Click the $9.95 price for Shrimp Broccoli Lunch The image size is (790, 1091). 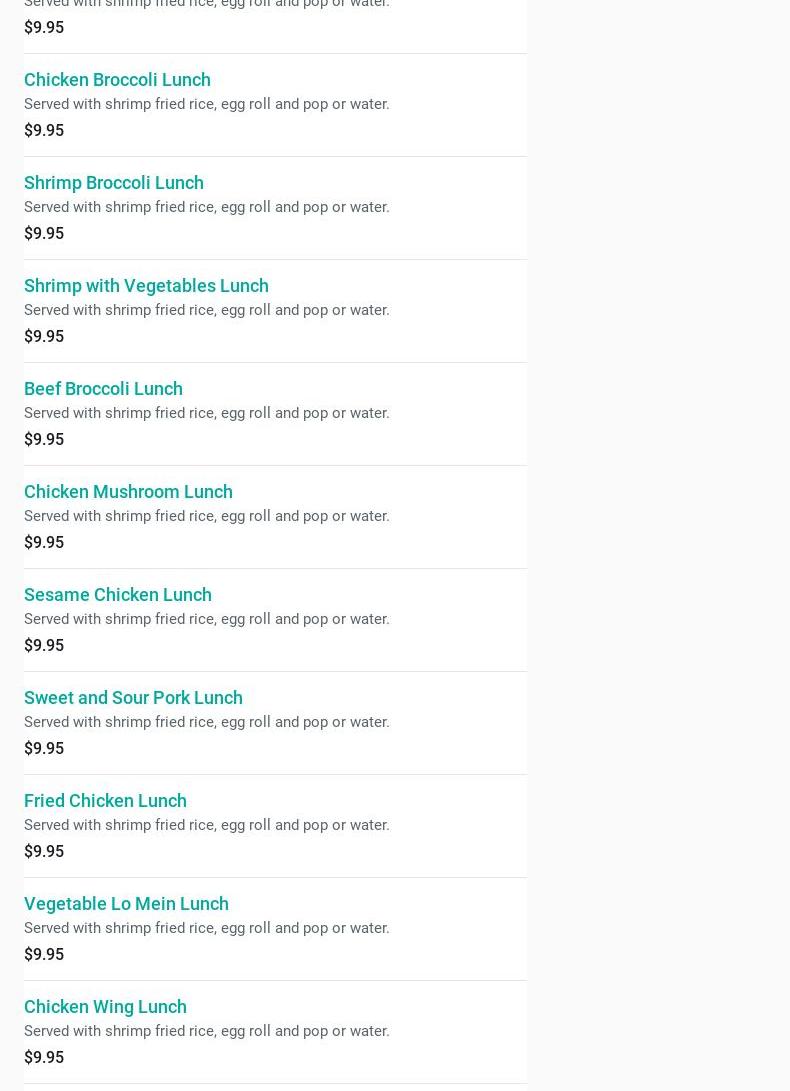pyautogui.click(x=44, y=234)
